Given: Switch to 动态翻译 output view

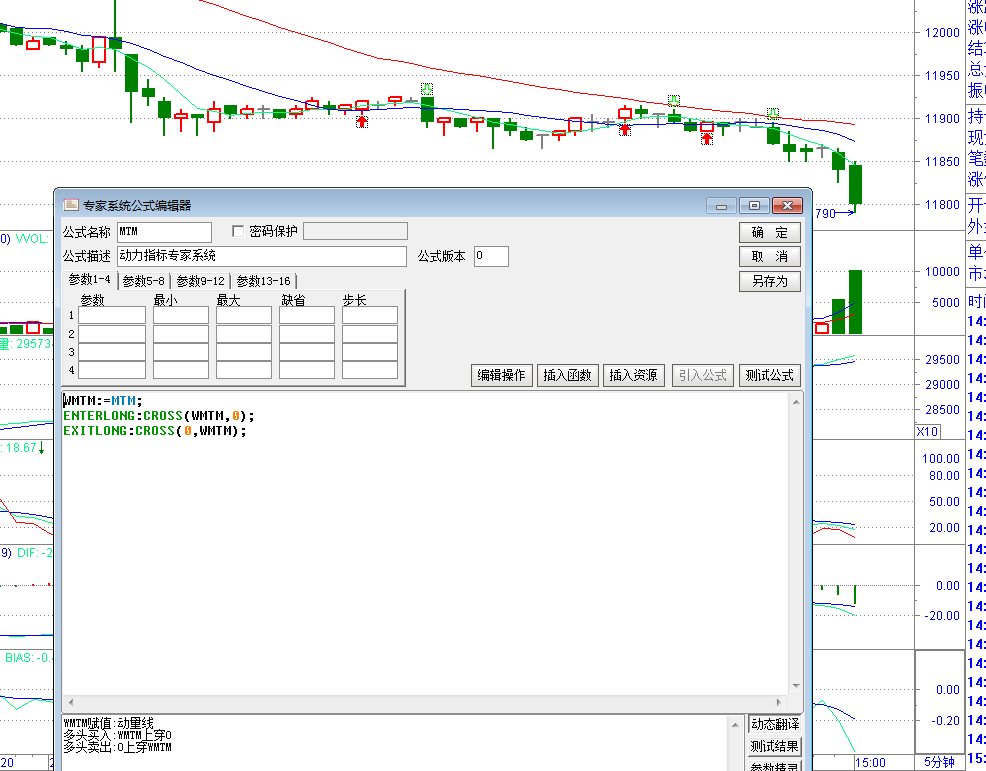Looking at the screenshot, I should 775,724.
